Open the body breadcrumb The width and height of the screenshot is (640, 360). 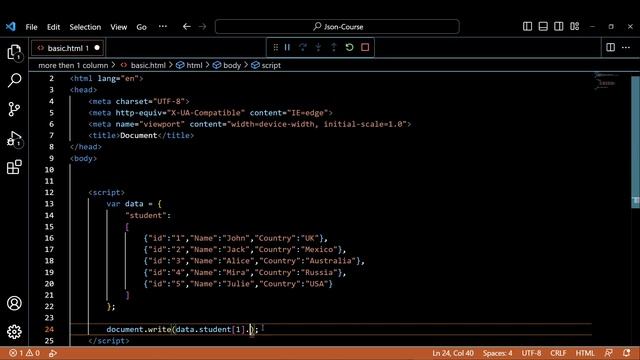(x=227, y=65)
